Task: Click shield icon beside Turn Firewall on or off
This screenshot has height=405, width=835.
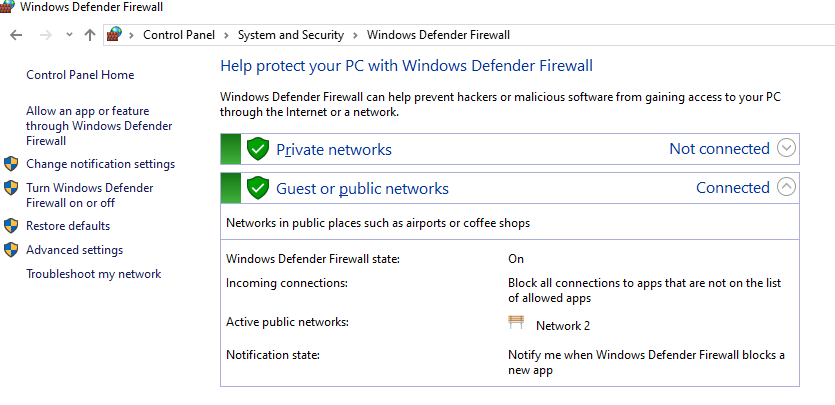Action: pos(11,188)
